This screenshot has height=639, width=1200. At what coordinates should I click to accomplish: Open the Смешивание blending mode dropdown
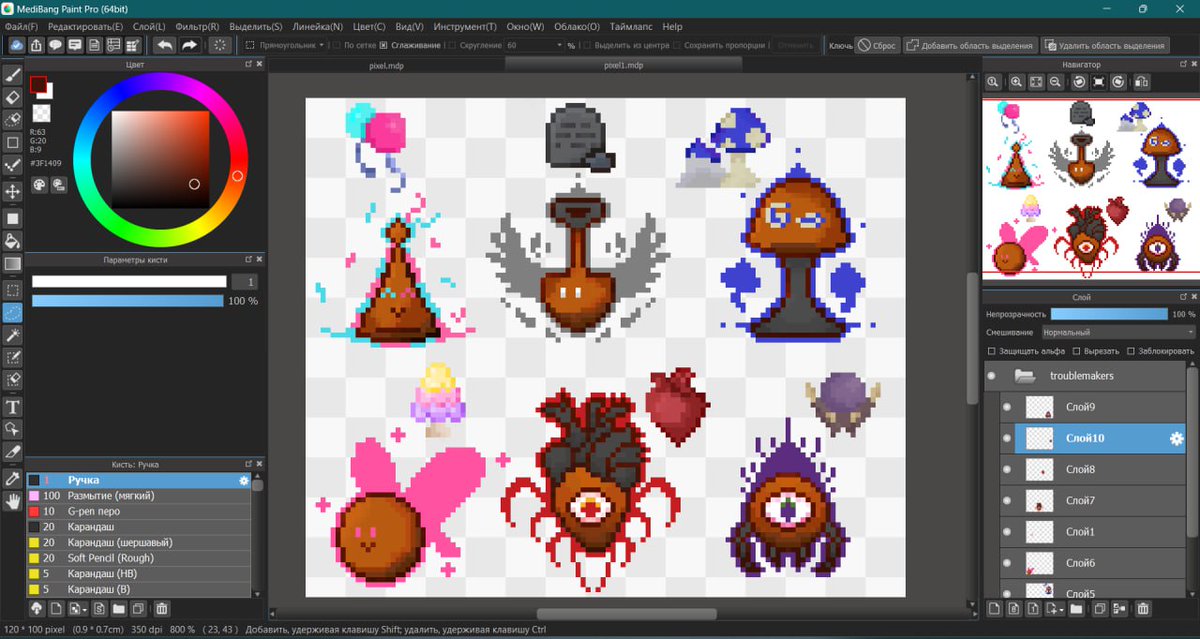(1118, 332)
